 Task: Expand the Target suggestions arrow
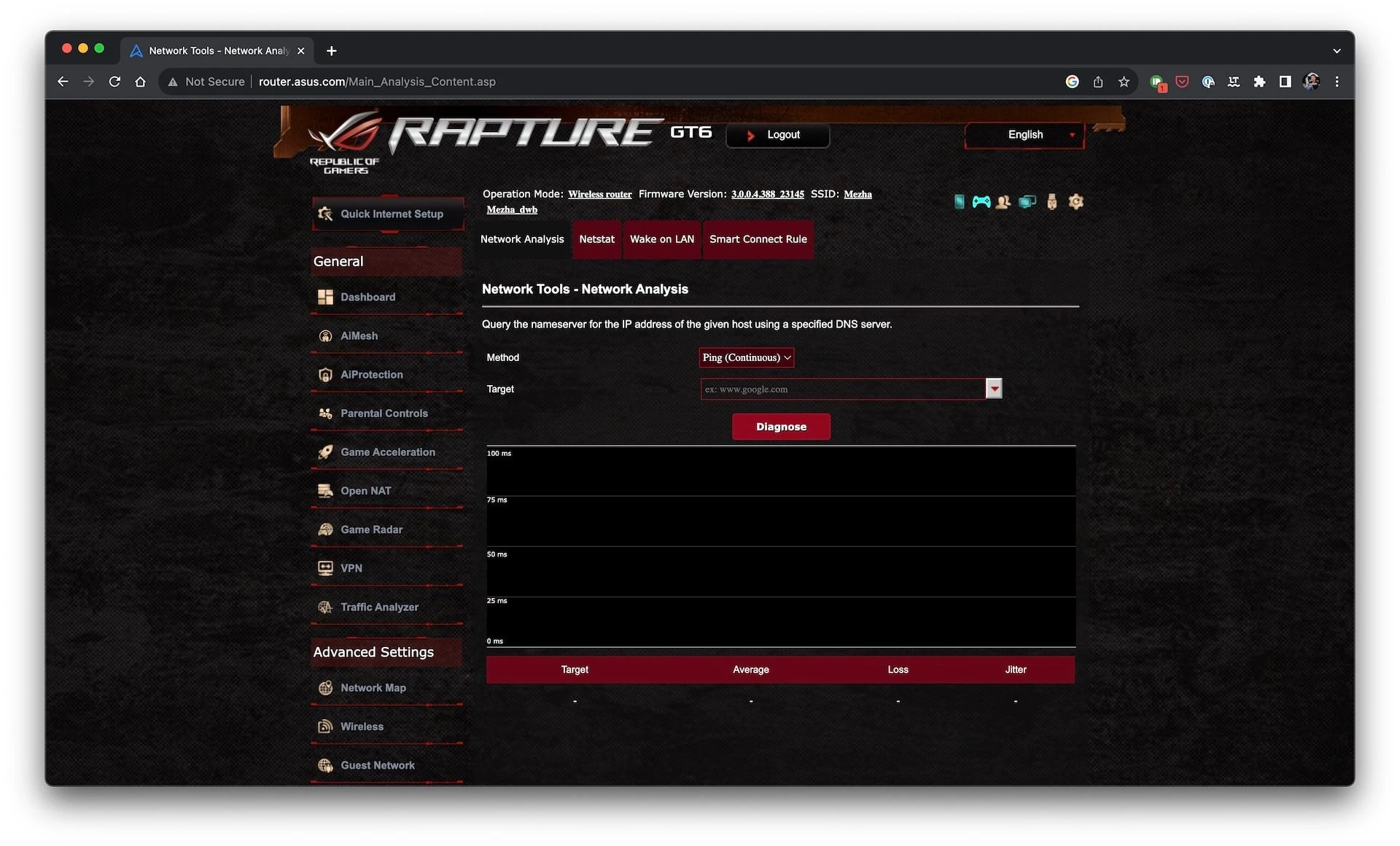point(994,389)
